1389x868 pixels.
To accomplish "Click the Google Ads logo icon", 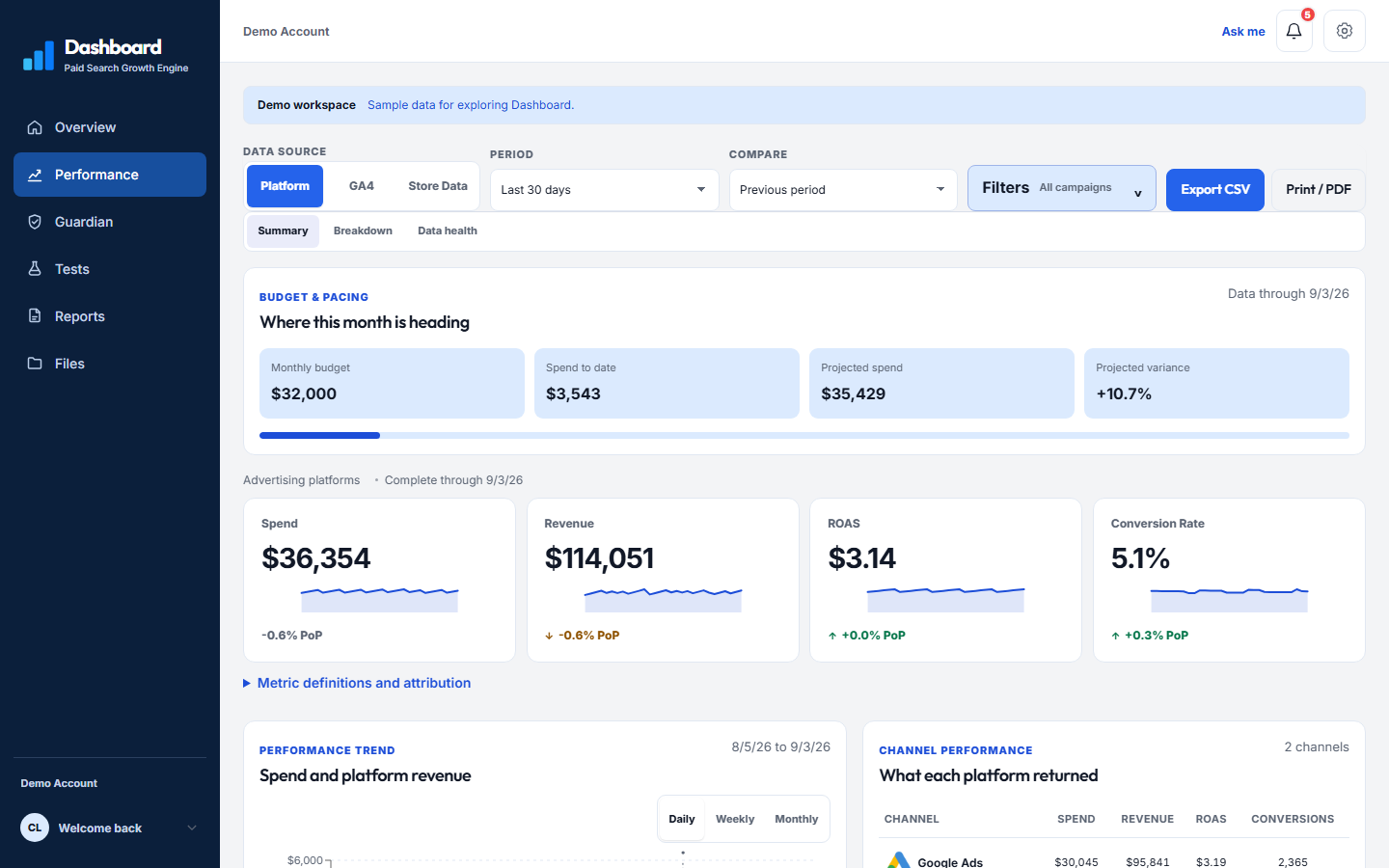I will click(x=899, y=860).
